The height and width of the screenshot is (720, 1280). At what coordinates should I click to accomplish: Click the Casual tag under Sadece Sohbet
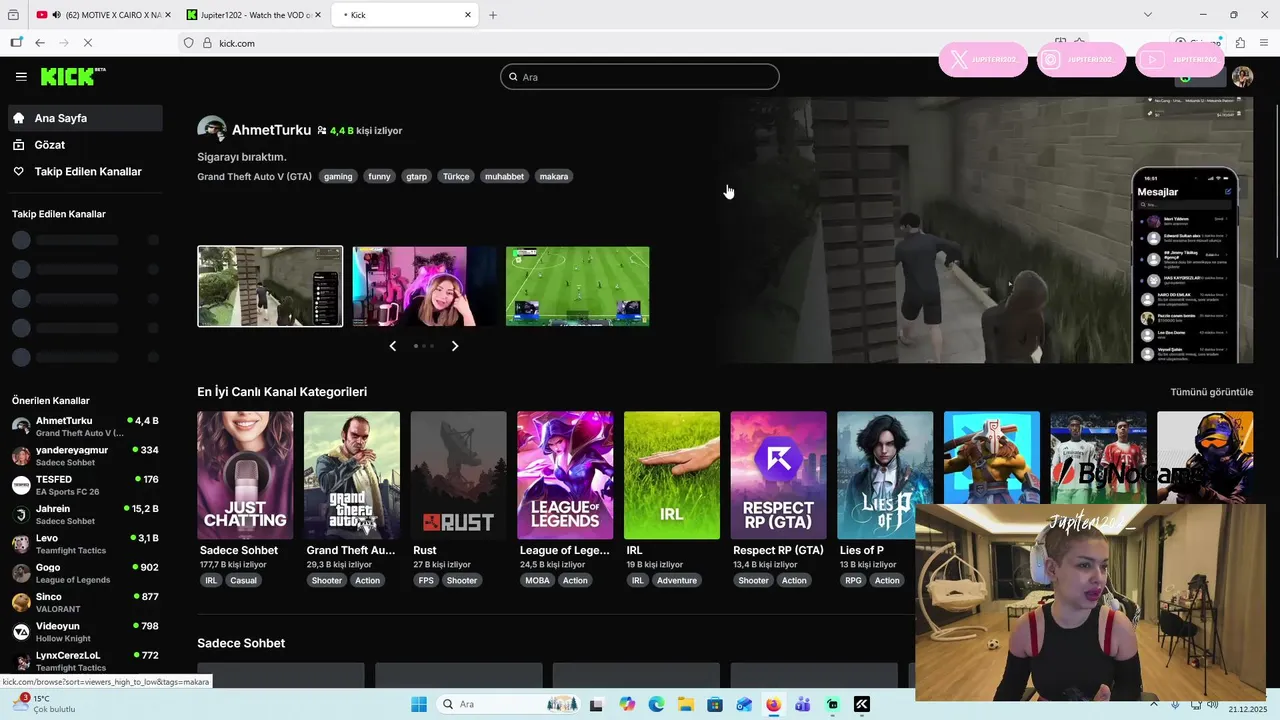click(243, 580)
